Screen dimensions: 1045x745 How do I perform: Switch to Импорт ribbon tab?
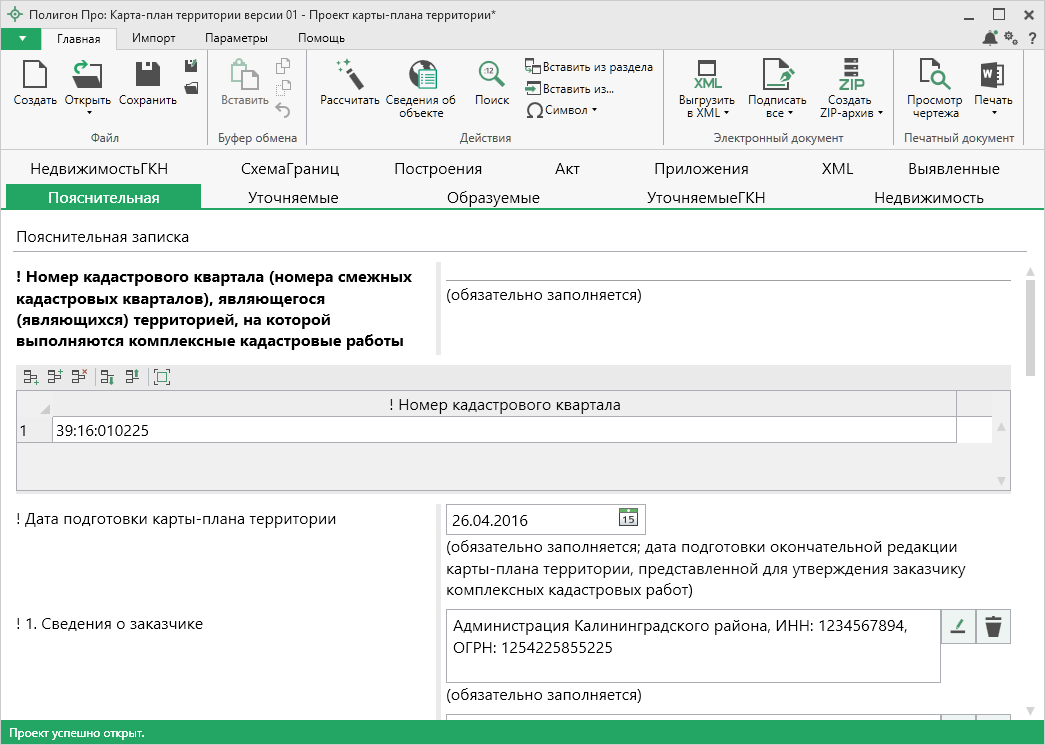(x=153, y=38)
